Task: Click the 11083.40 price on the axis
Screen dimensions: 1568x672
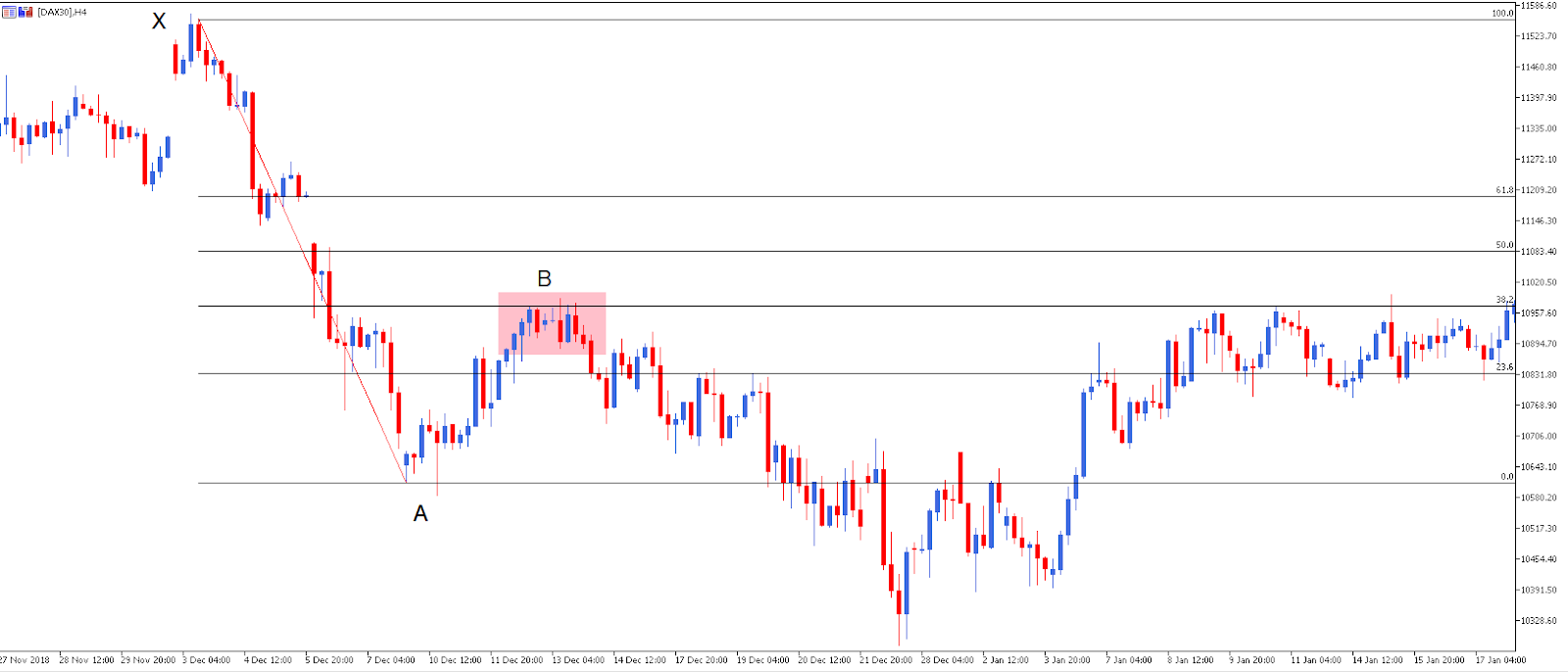Action: [x=1539, y=252]
